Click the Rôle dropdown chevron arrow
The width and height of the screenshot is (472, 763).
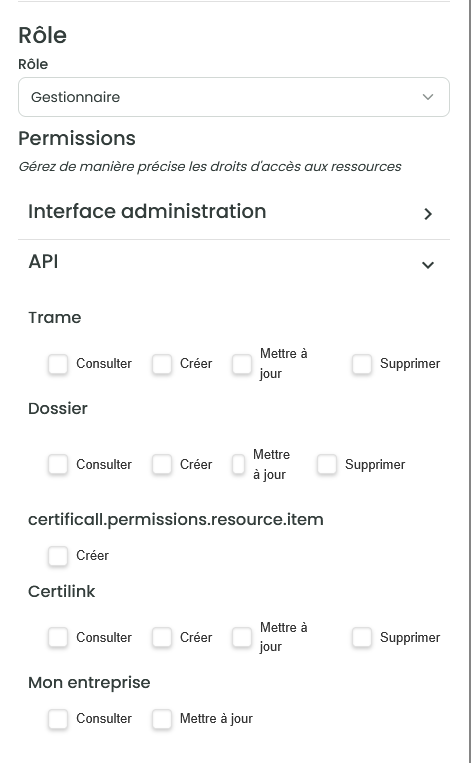pyautogui.click(x=428, y=97)
